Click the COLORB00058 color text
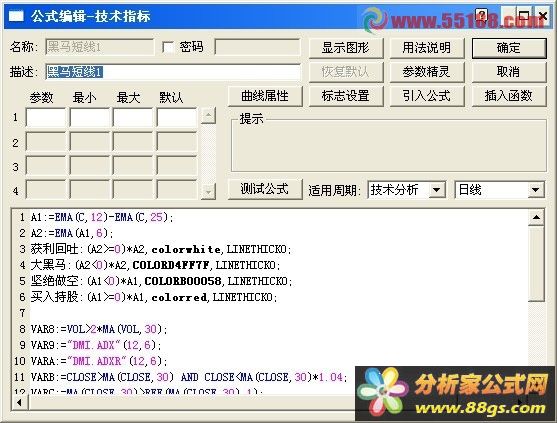The image size is (557, 423). 183,281
